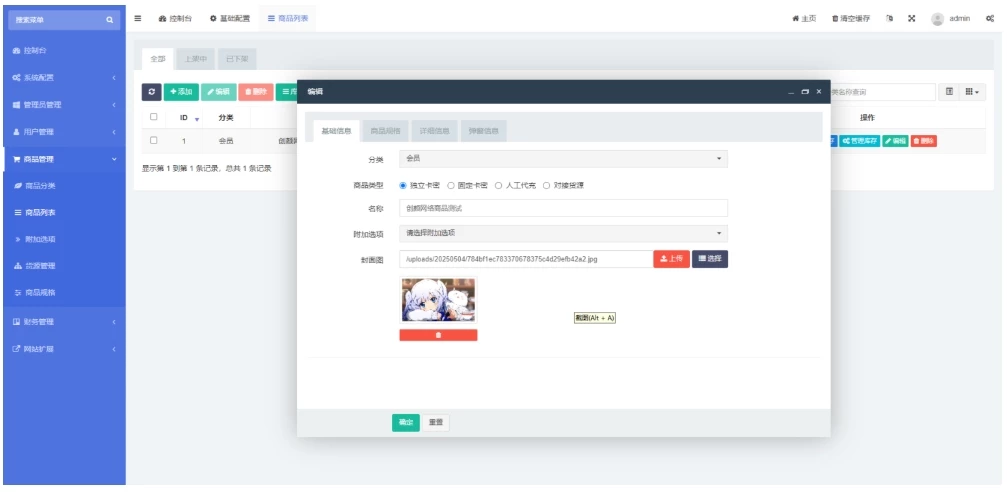The image size is (1007, 492).
Task: Open the 附加选项 dropdown
Action: click(x=563, y=233)
